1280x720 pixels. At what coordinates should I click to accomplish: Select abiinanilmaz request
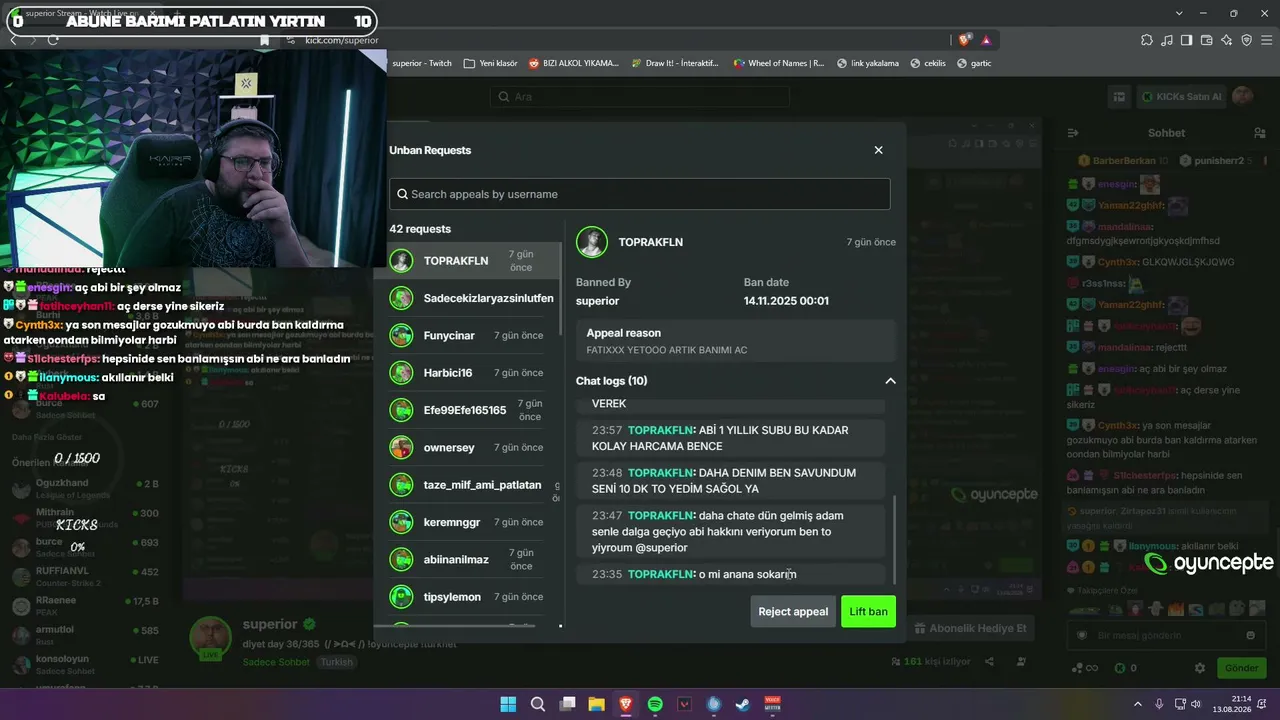click(x=475, y=559)
